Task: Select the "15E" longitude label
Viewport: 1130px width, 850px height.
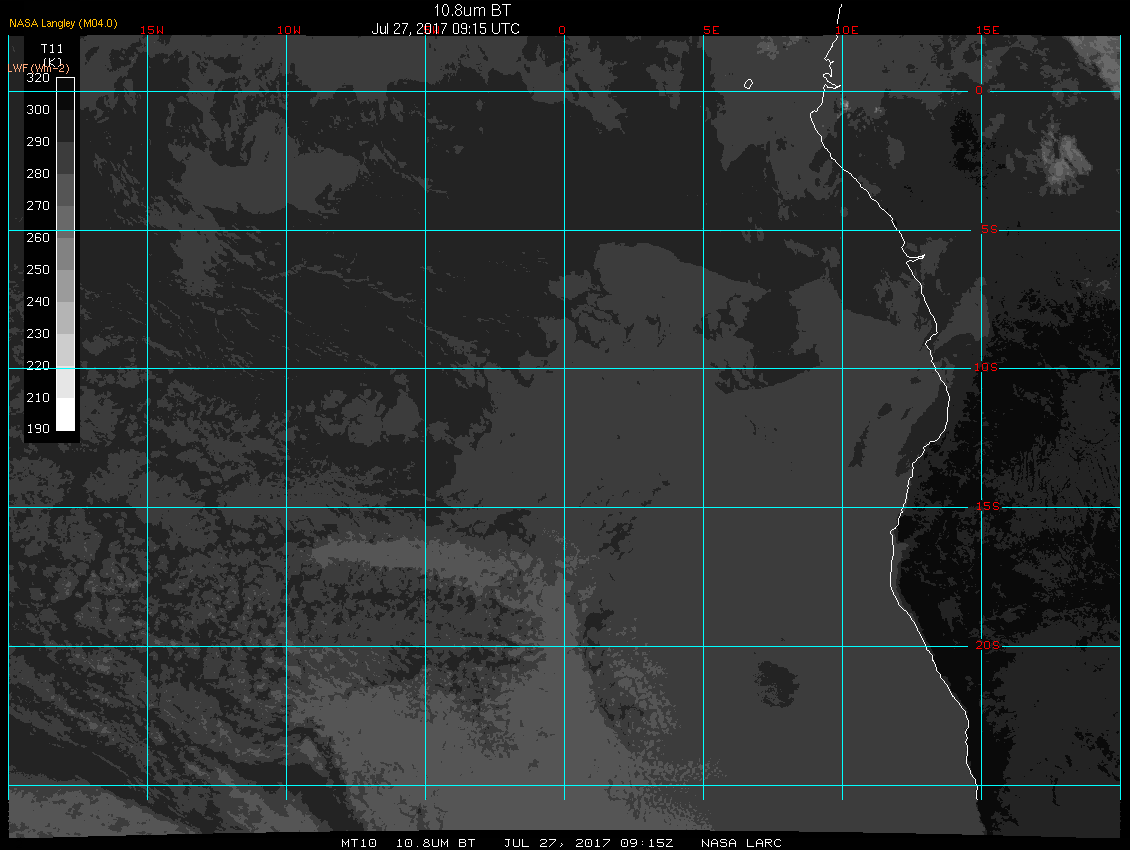Action: coord(988,30)
